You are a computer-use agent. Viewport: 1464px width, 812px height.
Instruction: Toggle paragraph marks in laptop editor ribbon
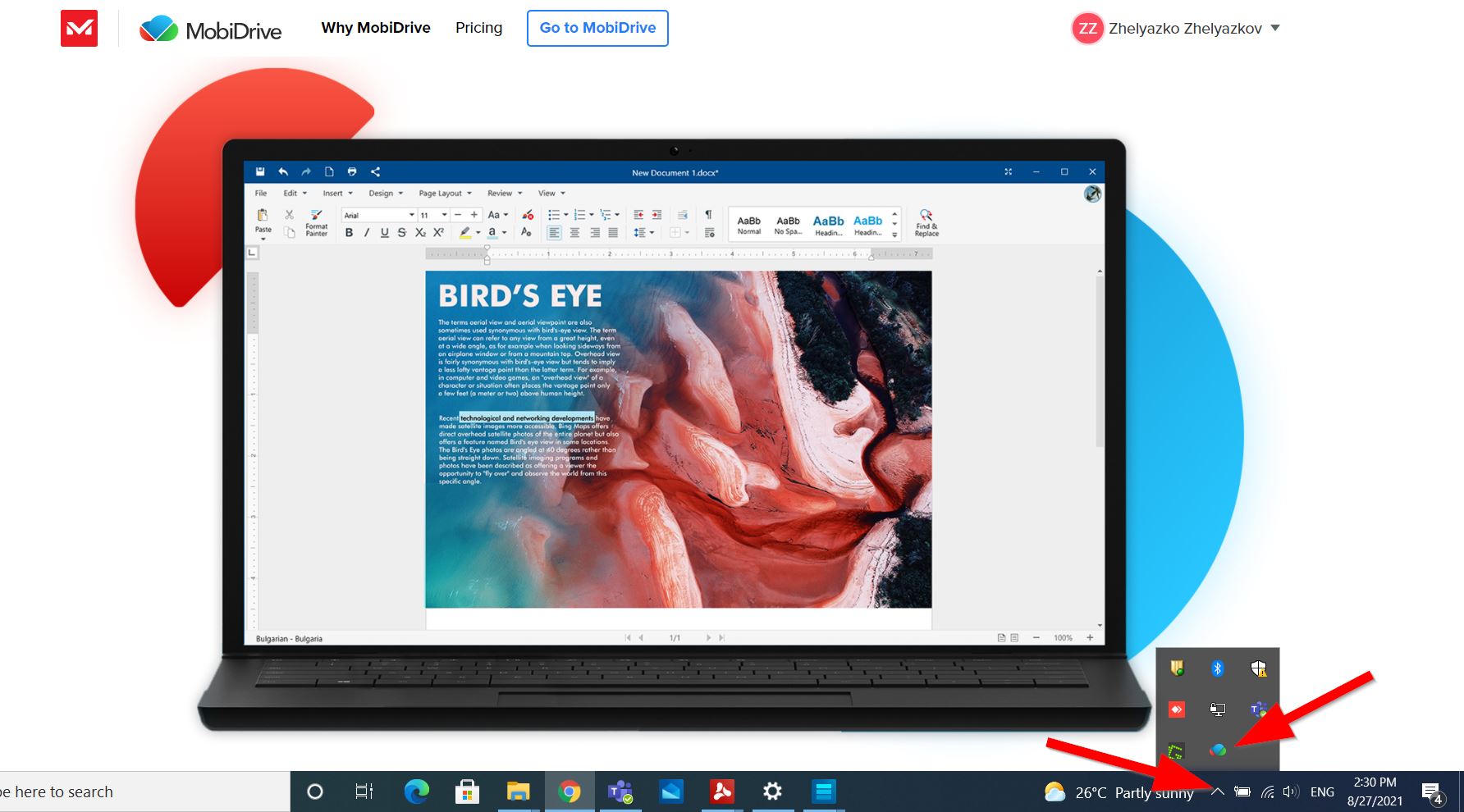point(708,215)
